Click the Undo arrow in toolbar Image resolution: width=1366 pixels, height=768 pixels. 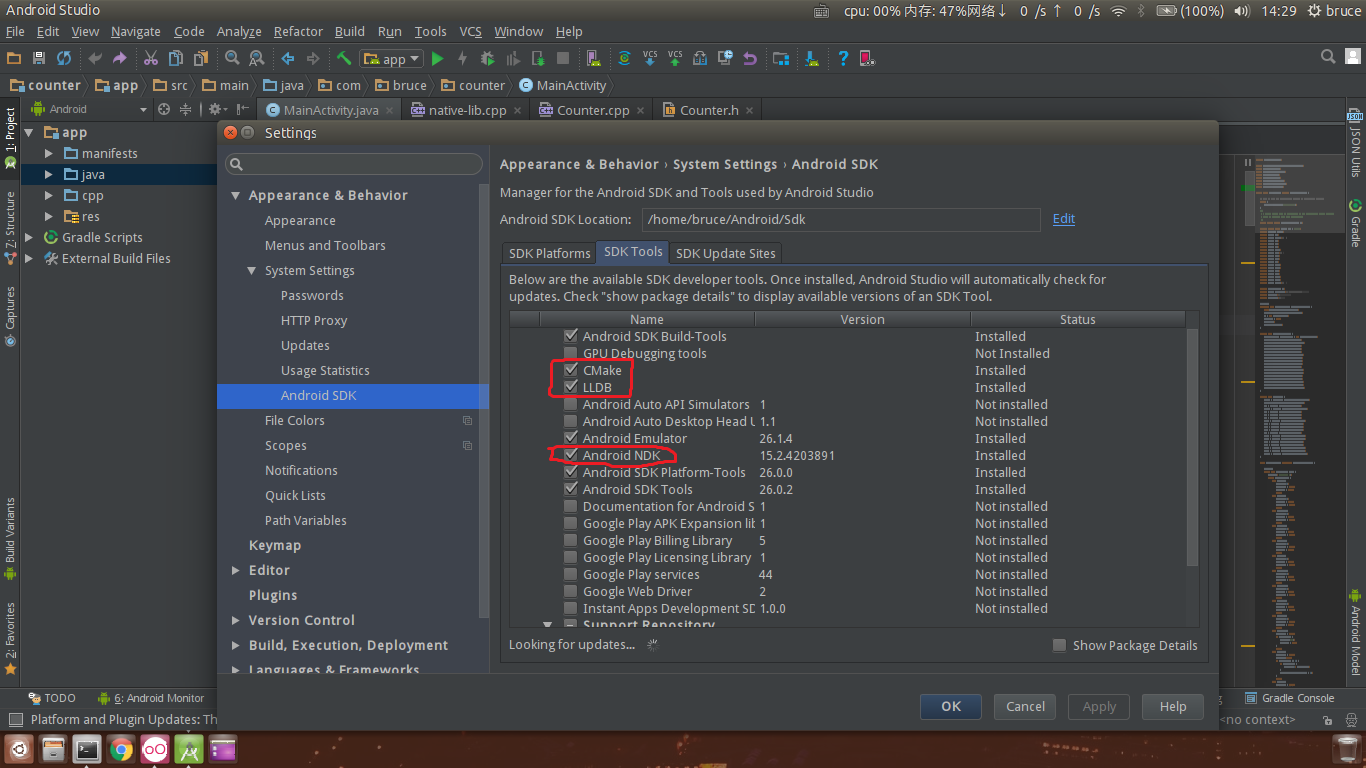(95, 59)
